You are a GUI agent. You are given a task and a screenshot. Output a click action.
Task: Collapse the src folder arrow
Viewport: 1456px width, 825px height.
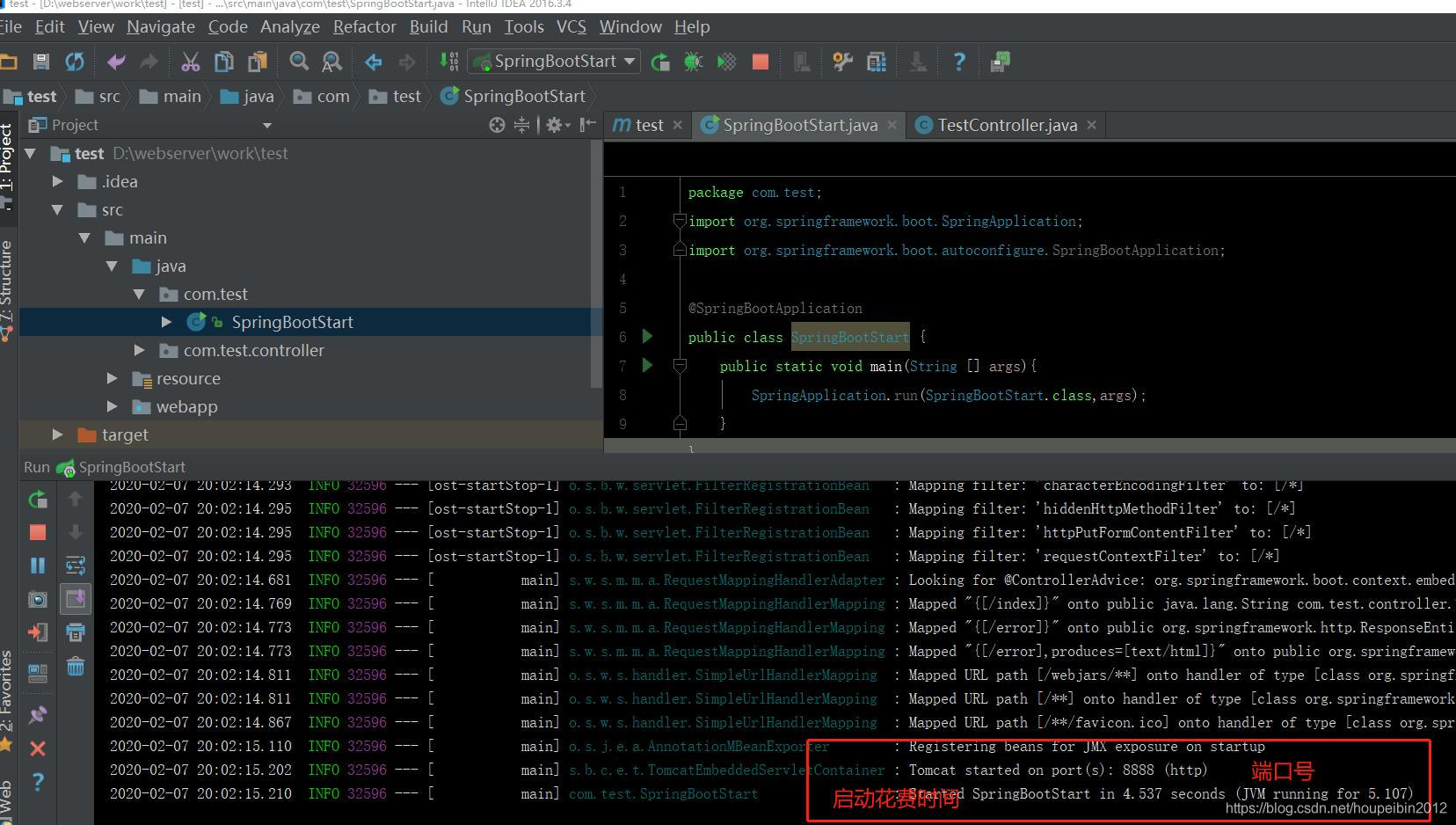[57, 210]
